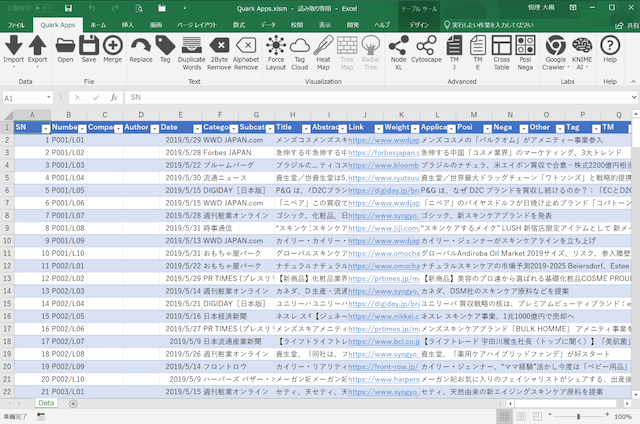Click the Export arrow icon
640x424 pixels.
[37, 45]
